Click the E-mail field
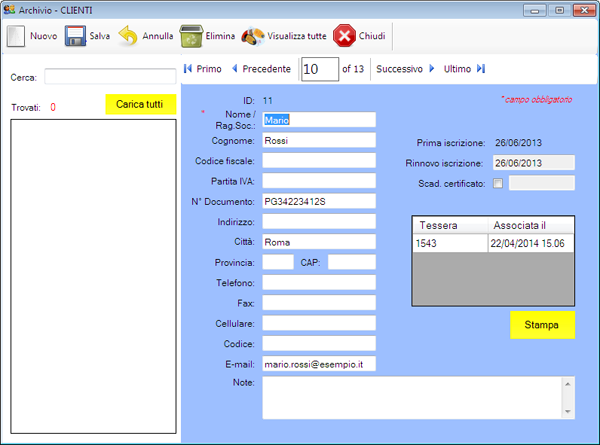The image size is (600, 445). click(319, 364)
